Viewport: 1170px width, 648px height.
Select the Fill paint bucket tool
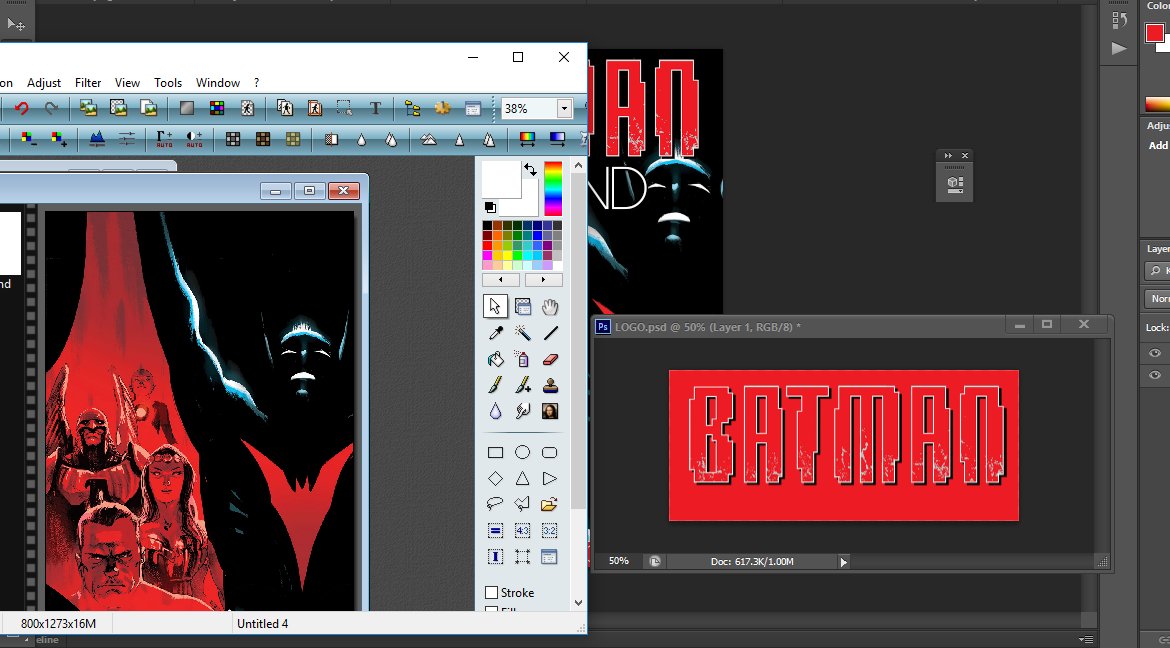click(495, 359)
